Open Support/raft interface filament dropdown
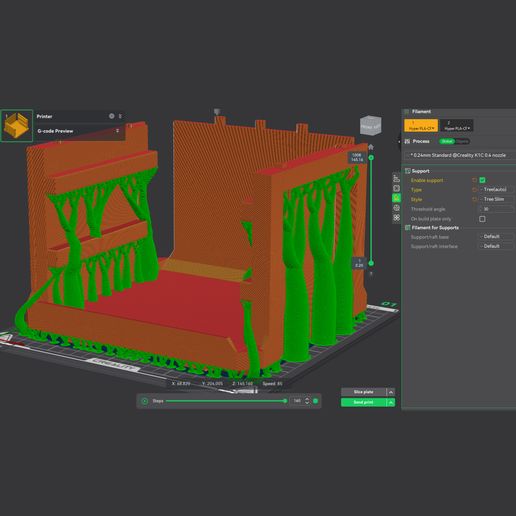This screenshot has height=516, width=516. [x=497, y=246]
